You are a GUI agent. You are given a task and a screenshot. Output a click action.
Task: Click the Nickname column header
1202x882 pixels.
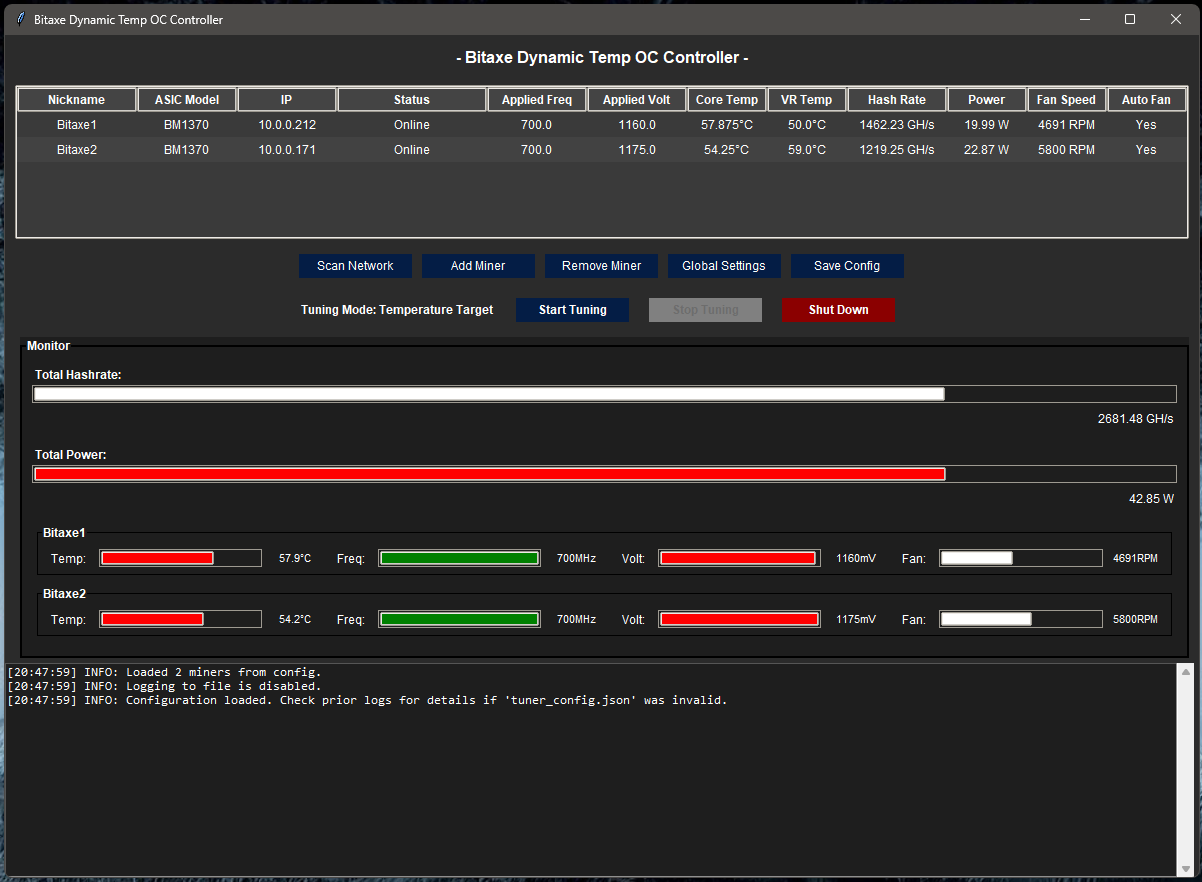click(76, 100)
